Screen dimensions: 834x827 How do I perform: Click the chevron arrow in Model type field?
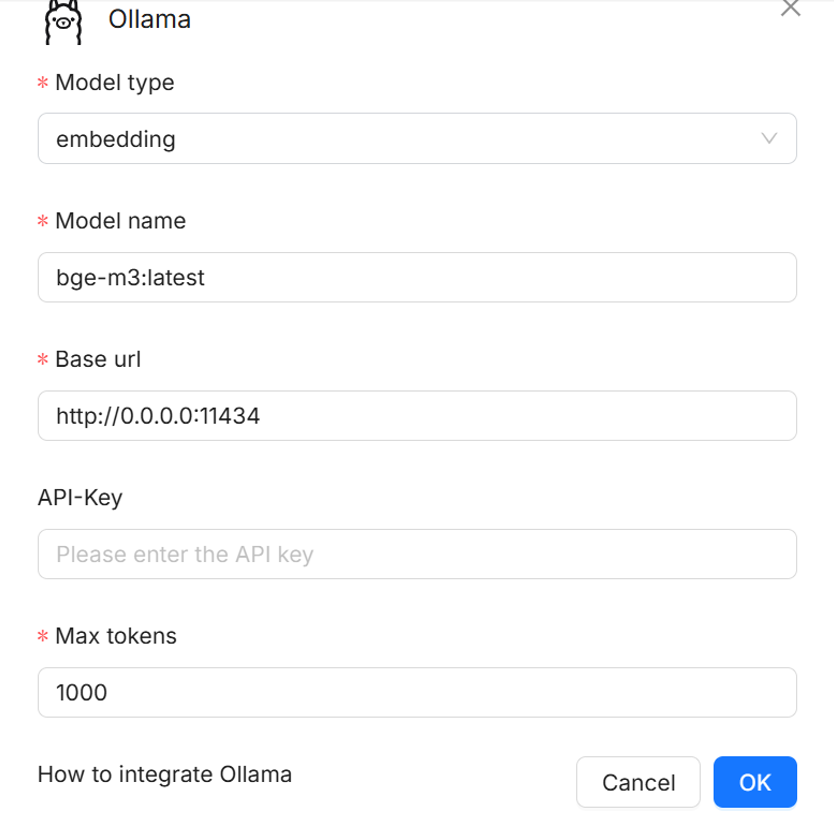tap(769, 139)
